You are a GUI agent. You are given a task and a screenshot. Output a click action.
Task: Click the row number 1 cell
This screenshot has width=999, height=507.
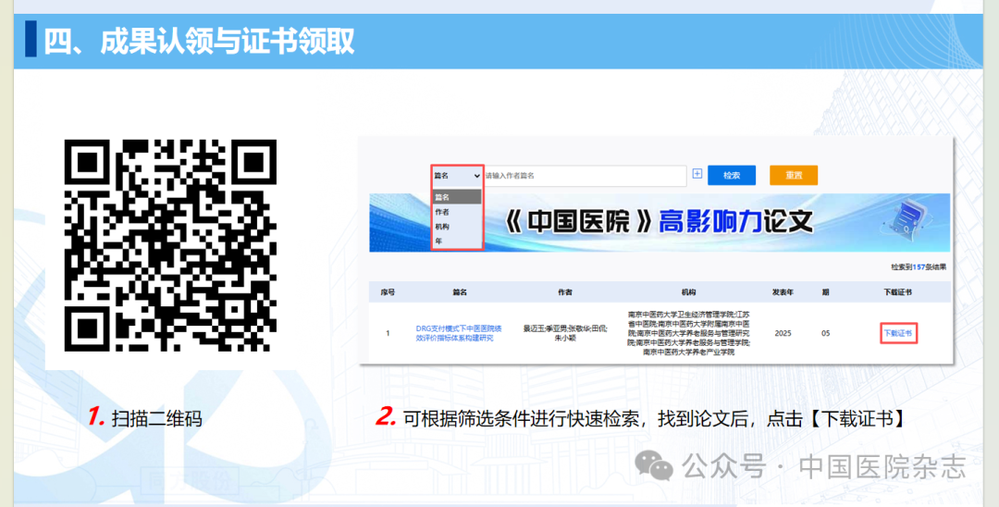click(387, 333)
